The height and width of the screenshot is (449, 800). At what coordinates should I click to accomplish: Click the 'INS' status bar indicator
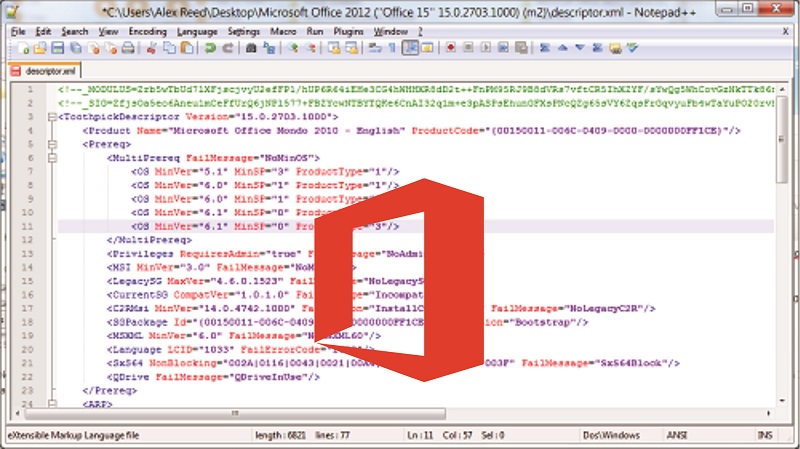[765, 435]
